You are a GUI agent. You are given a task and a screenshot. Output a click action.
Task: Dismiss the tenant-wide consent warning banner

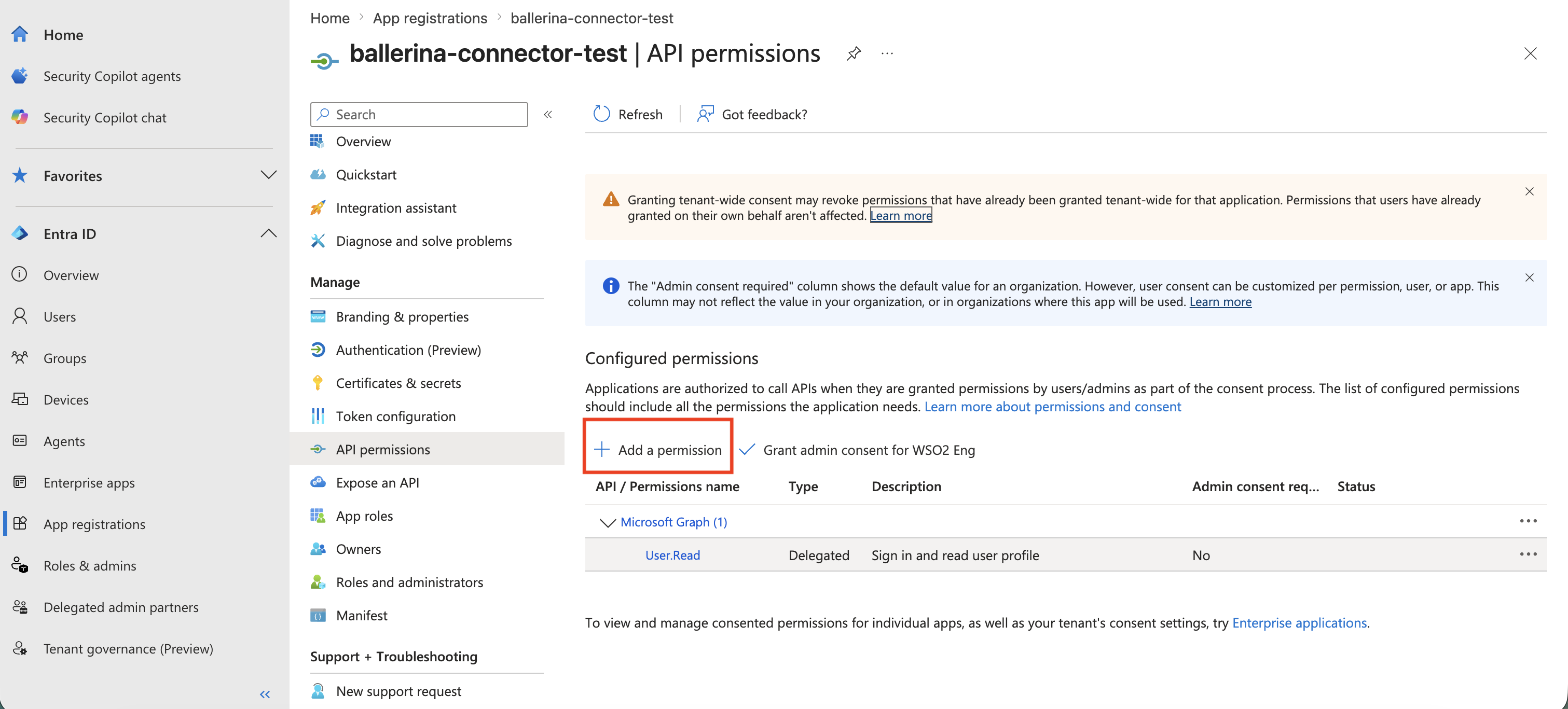point(1529,192)
